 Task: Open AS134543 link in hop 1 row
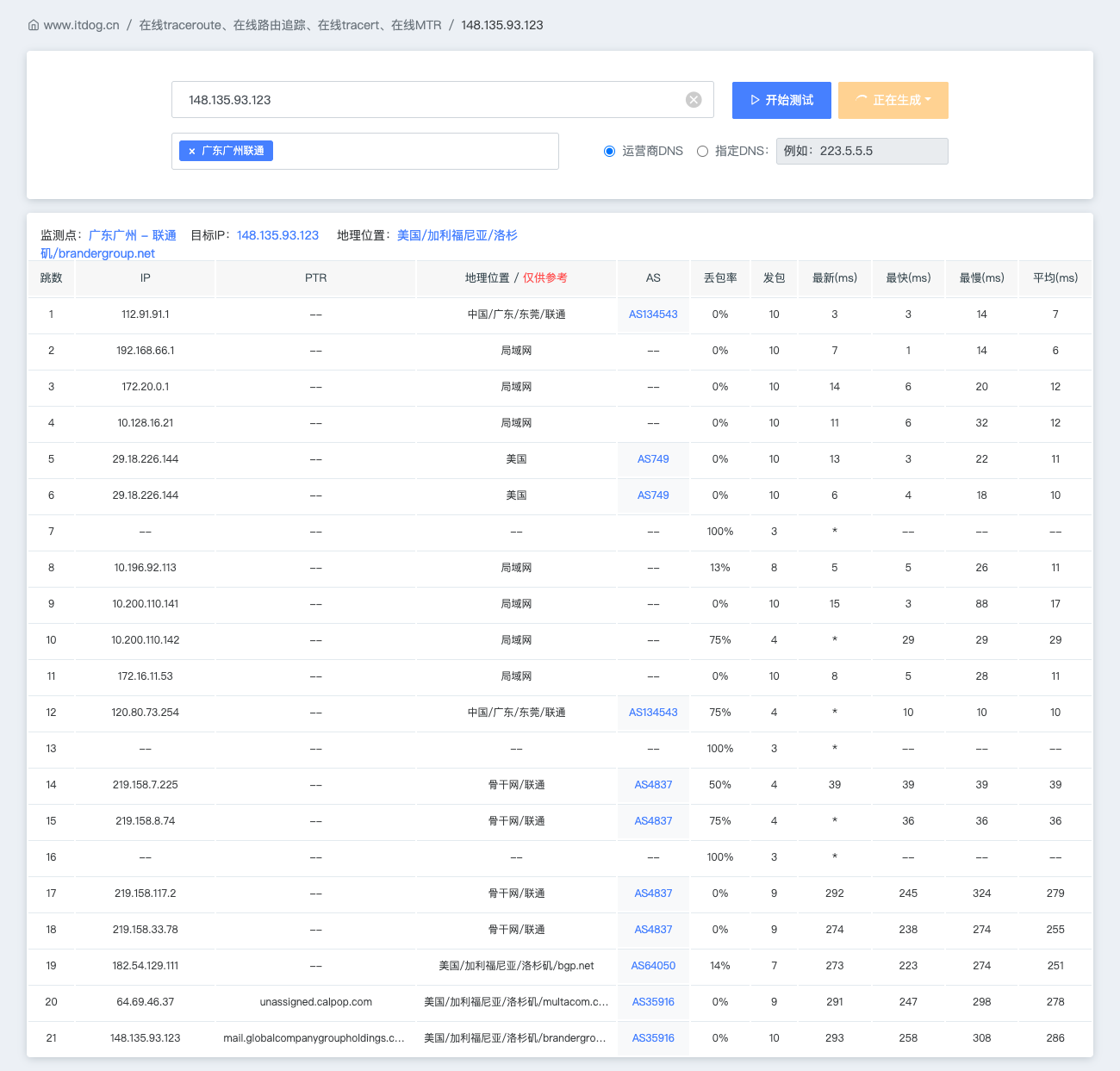[x=653, y=314]
